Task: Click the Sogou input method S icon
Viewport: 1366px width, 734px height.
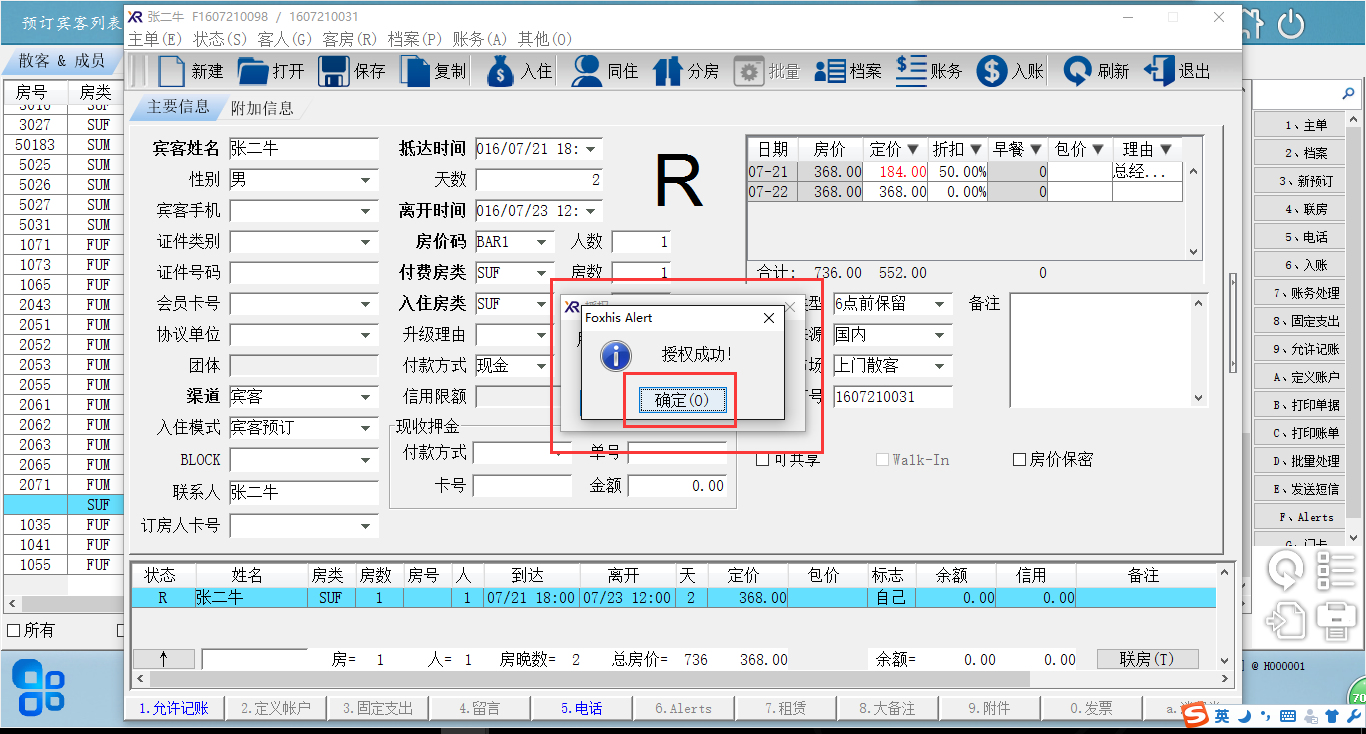Action: [1195, 716]
